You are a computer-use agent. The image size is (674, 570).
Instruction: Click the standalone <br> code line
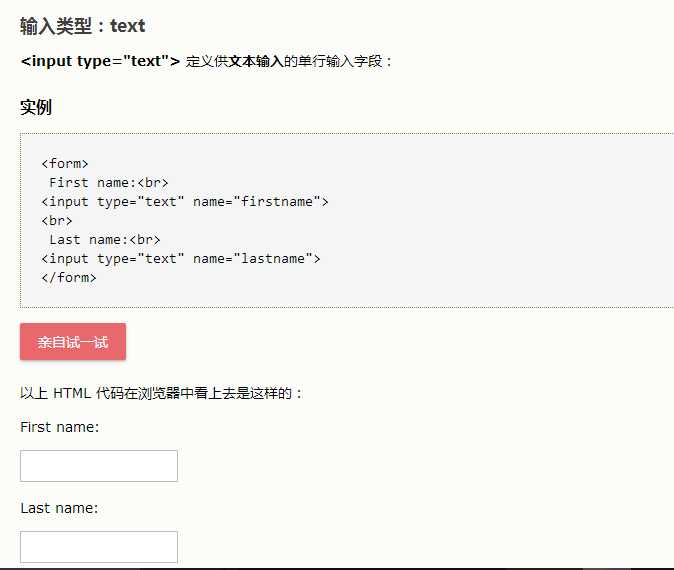pyautogui.click(x=57, y=220)
